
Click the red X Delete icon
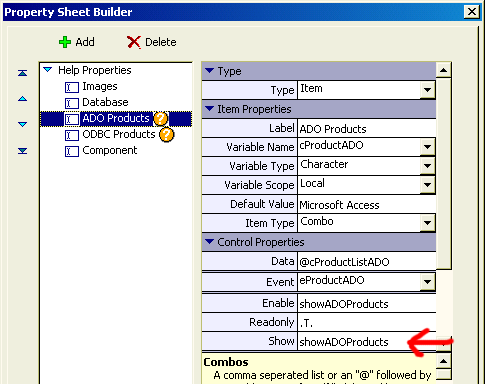(134, 42)
